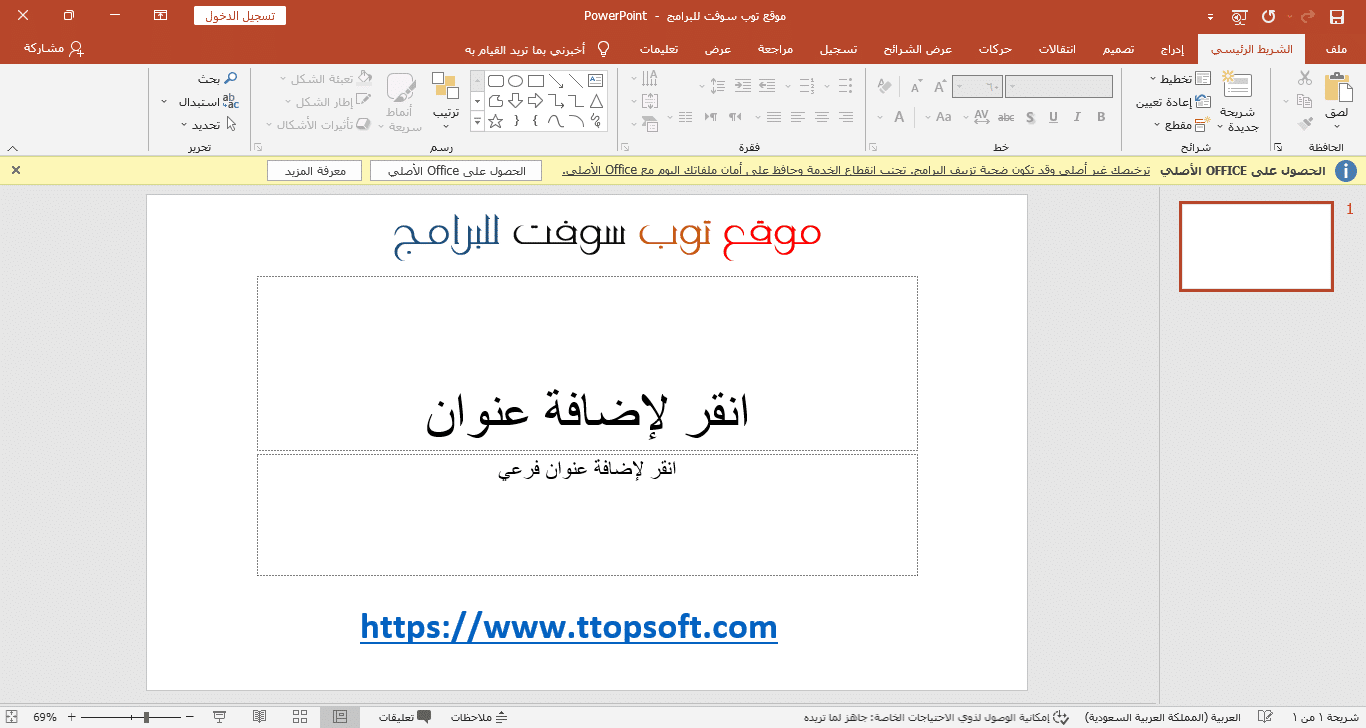Click the Sign in (تسجيل الدخول) button

[x=240, y=16]
